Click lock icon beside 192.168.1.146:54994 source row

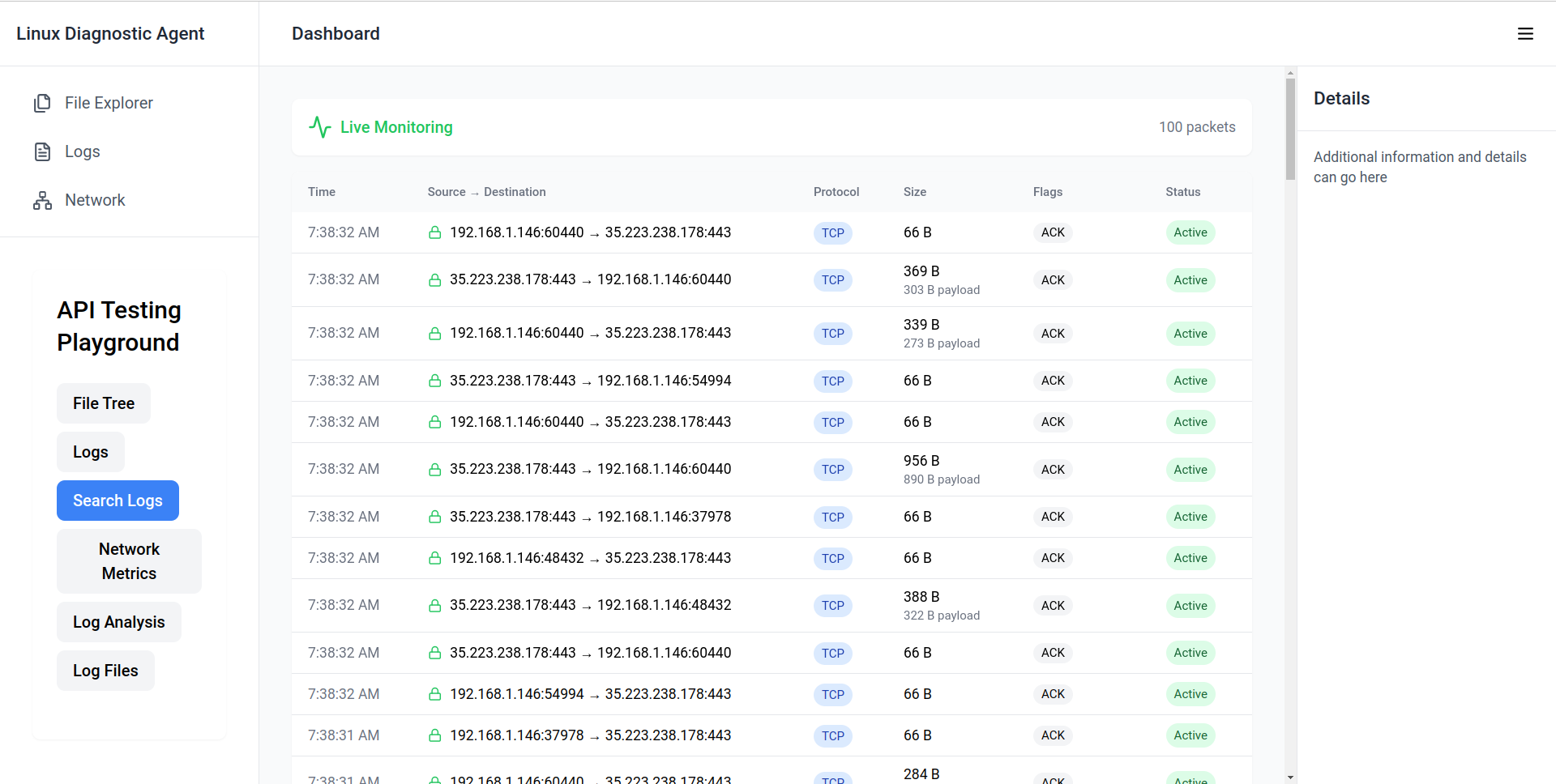pos(435,694)
